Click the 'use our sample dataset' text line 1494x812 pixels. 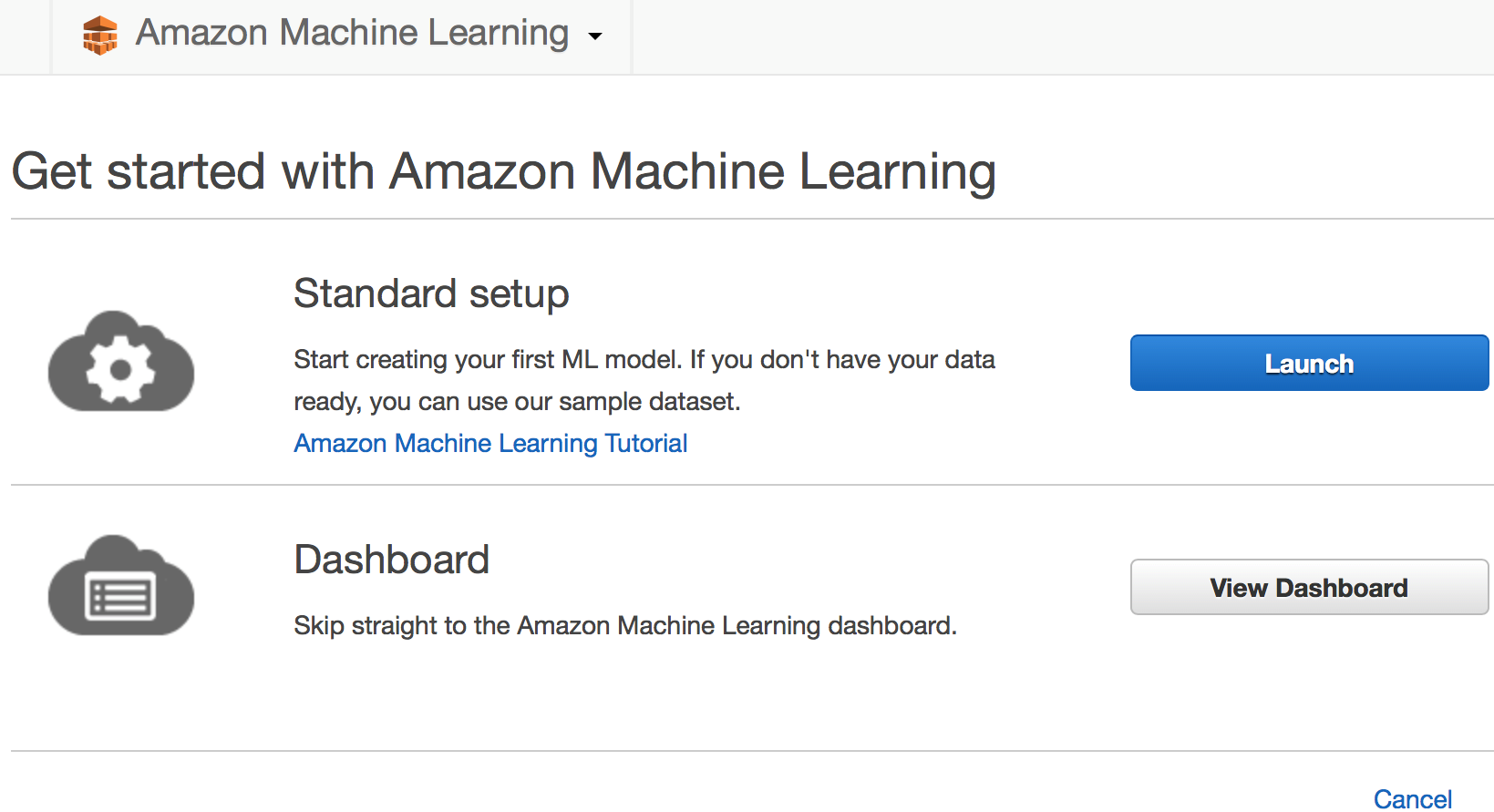[517, 402]
